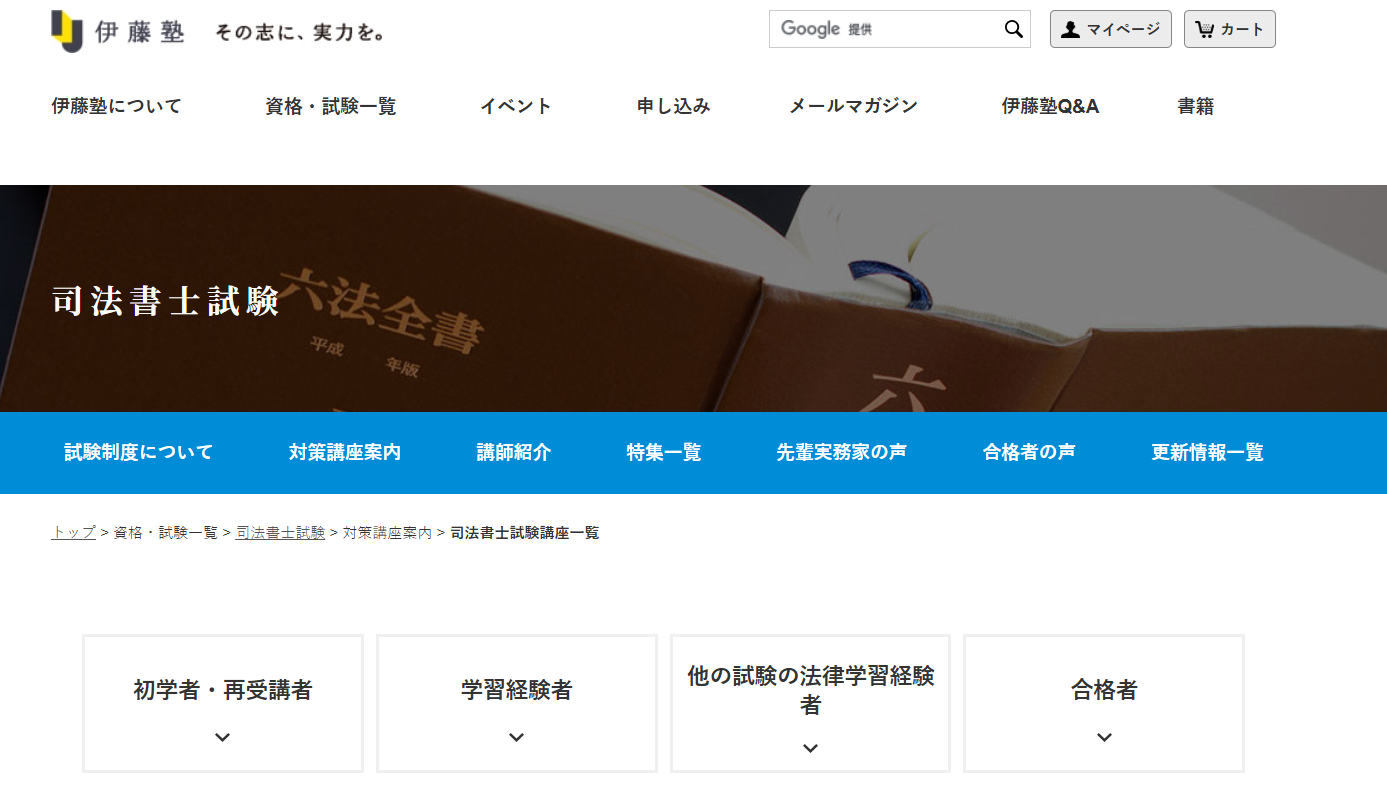1387x785 pixels.
Task: Open 伊藤塾Q&A in the navigation
Action: tap(1050, 106)
